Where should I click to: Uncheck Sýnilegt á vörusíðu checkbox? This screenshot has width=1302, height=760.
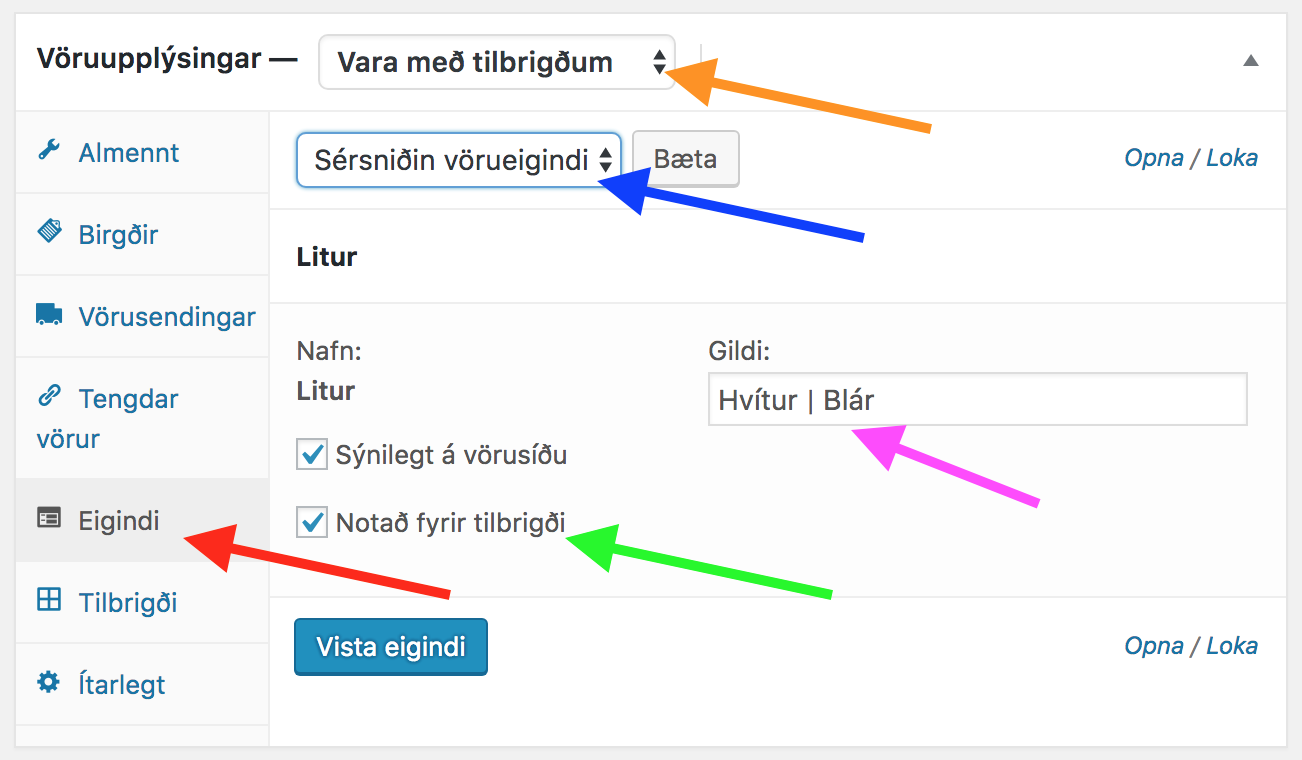pos(313,456)
